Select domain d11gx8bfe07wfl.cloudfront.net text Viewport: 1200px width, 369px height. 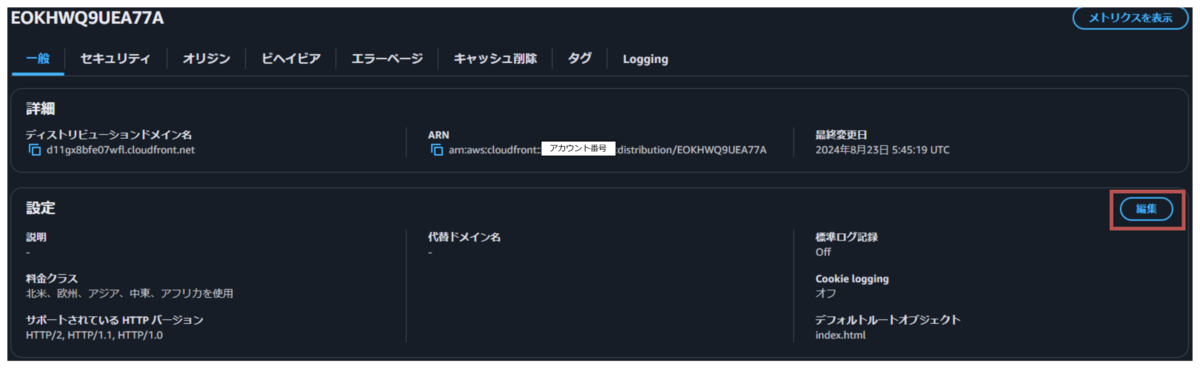point(120,150)
